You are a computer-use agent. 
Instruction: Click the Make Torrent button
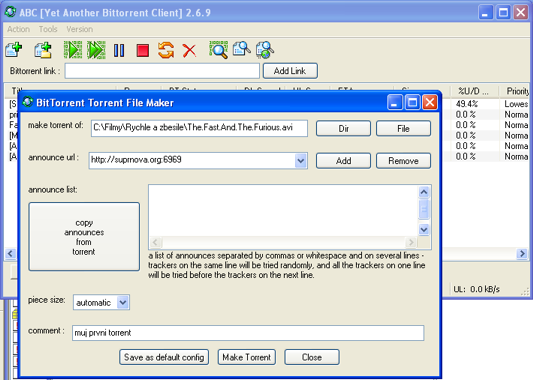click(246, 357)
